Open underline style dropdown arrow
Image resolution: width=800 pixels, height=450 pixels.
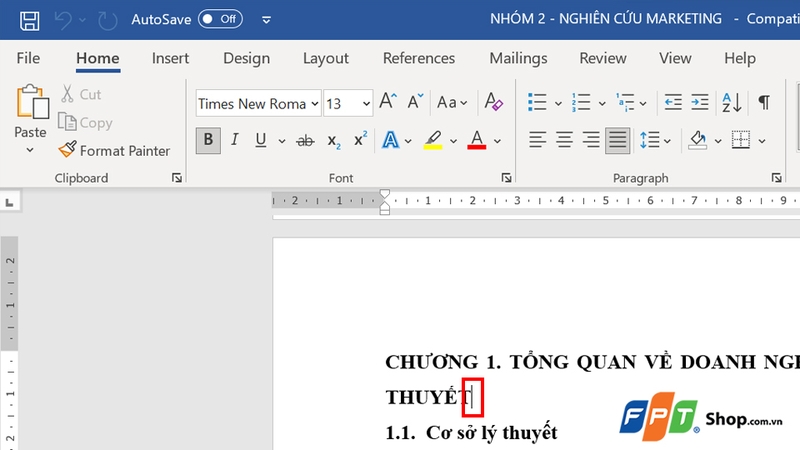pyautogui.click(x=282, y=141)
